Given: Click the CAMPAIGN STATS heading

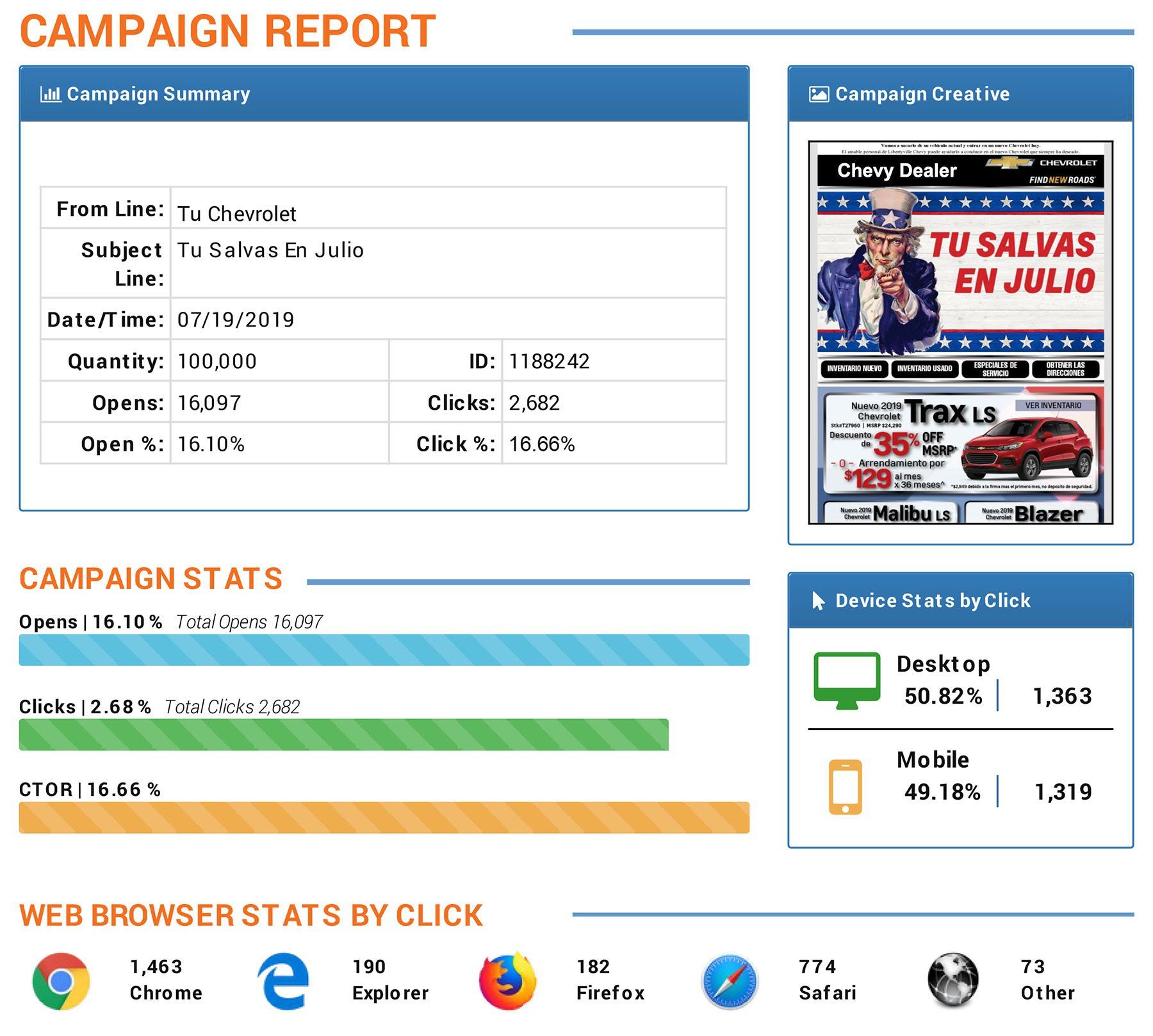Looking at the screenshot, I should point(151,579).
